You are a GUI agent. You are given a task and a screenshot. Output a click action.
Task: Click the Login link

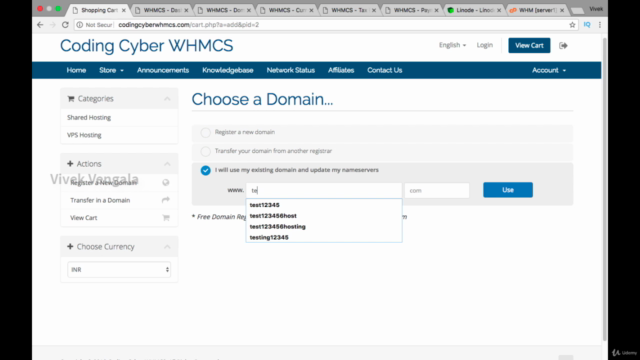pos(484,45)
